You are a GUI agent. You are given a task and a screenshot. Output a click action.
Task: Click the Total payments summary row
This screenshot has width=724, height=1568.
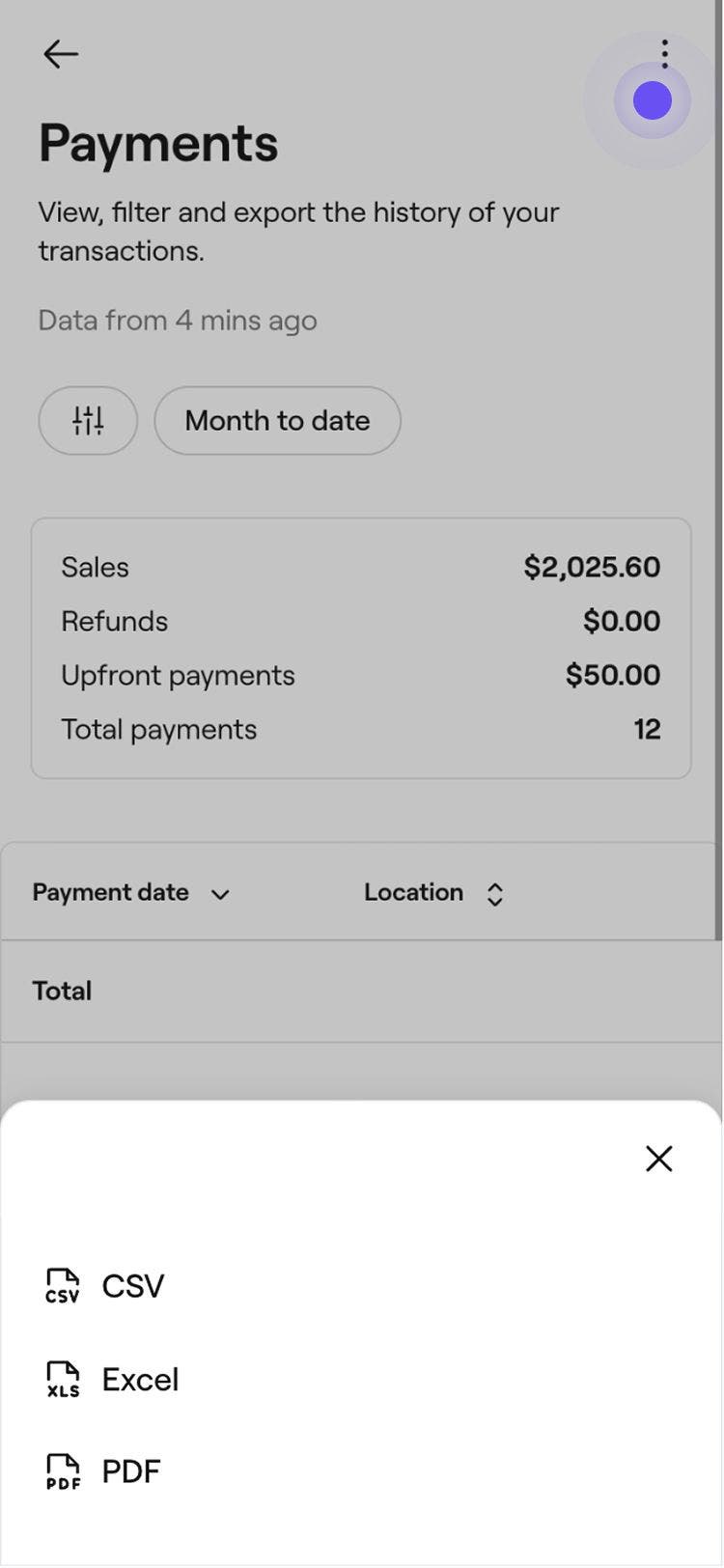click(x=360, y=730)
